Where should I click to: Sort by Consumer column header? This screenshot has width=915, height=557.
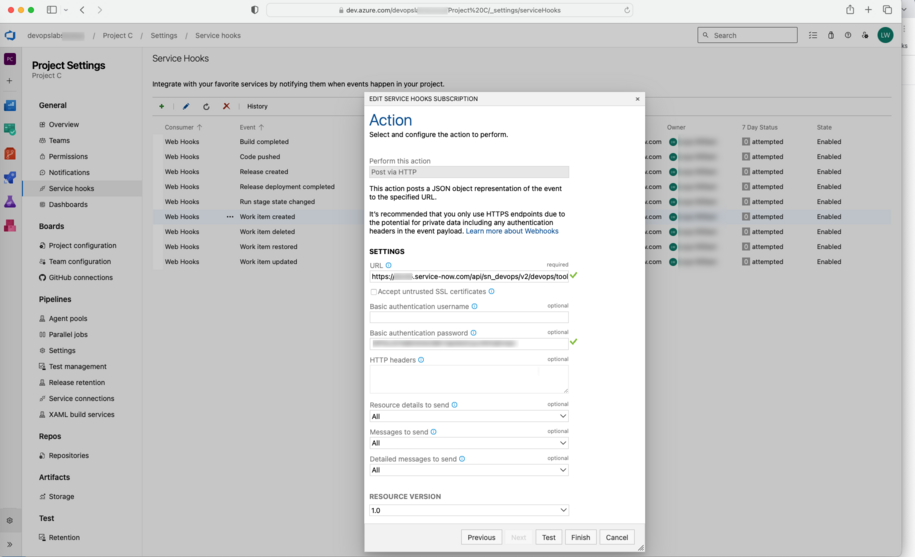(x=183, y=127)
